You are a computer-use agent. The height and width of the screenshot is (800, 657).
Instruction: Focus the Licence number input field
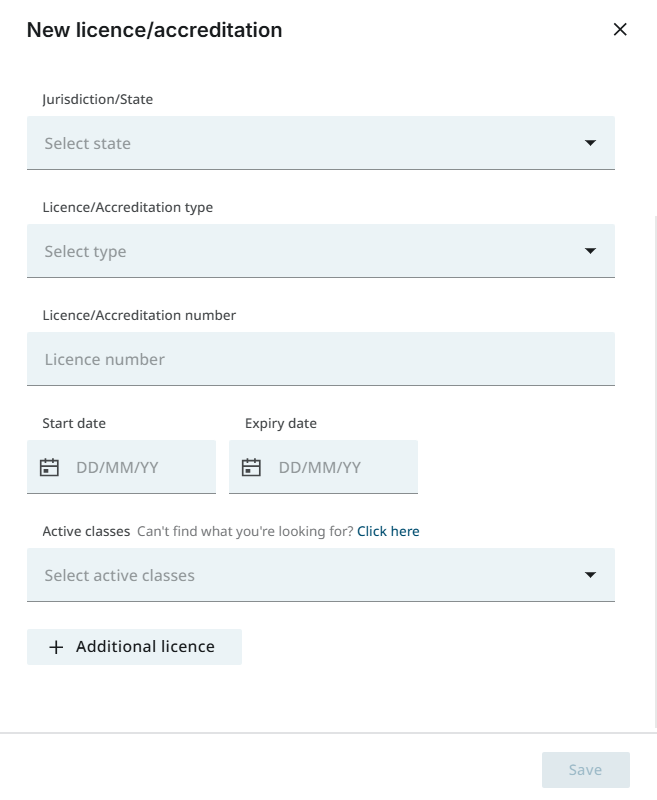pyautogui.click(x=321, y=359)
